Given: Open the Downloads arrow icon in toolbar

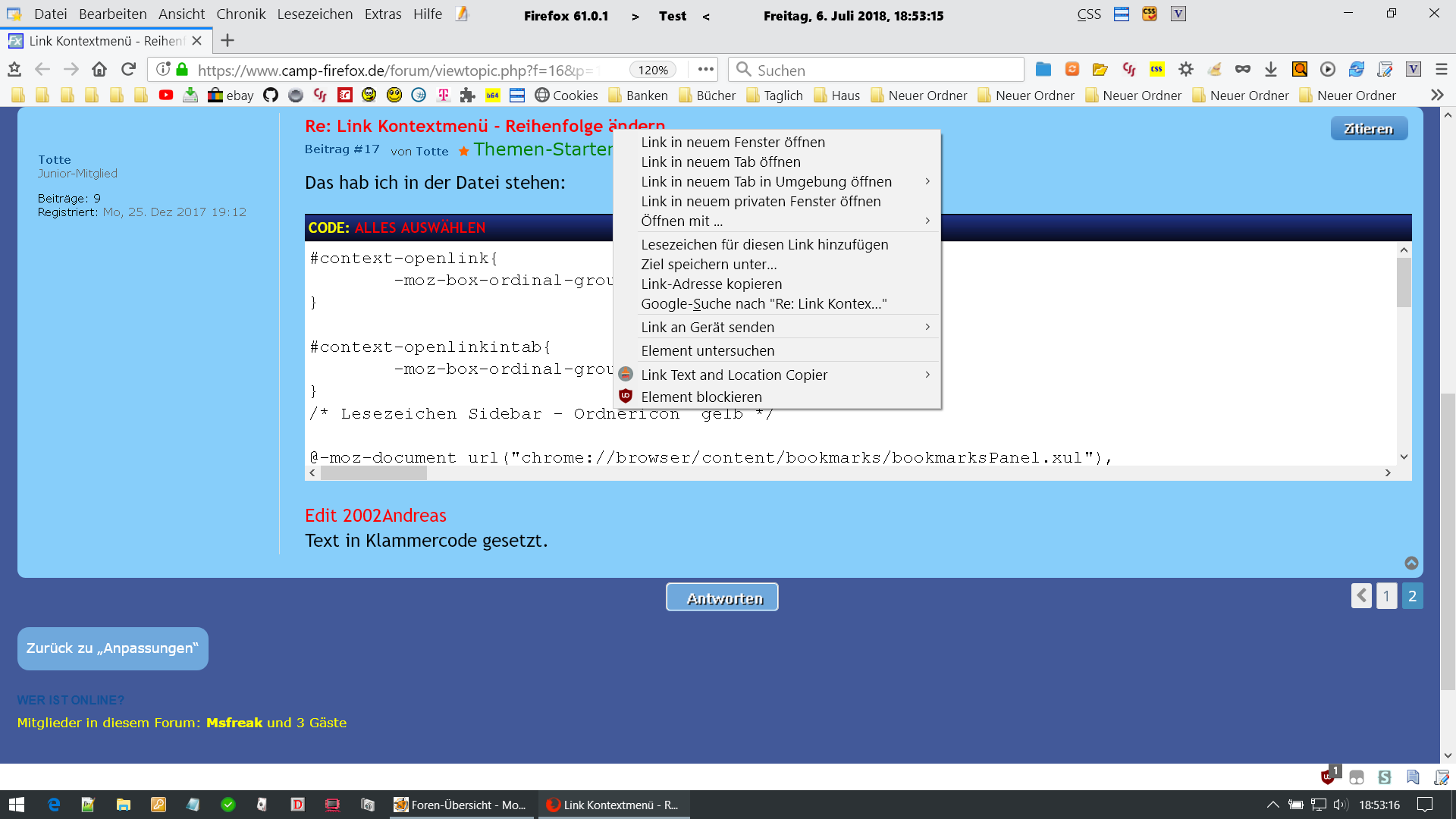Looking at the screenshot, I should 1271,70.
